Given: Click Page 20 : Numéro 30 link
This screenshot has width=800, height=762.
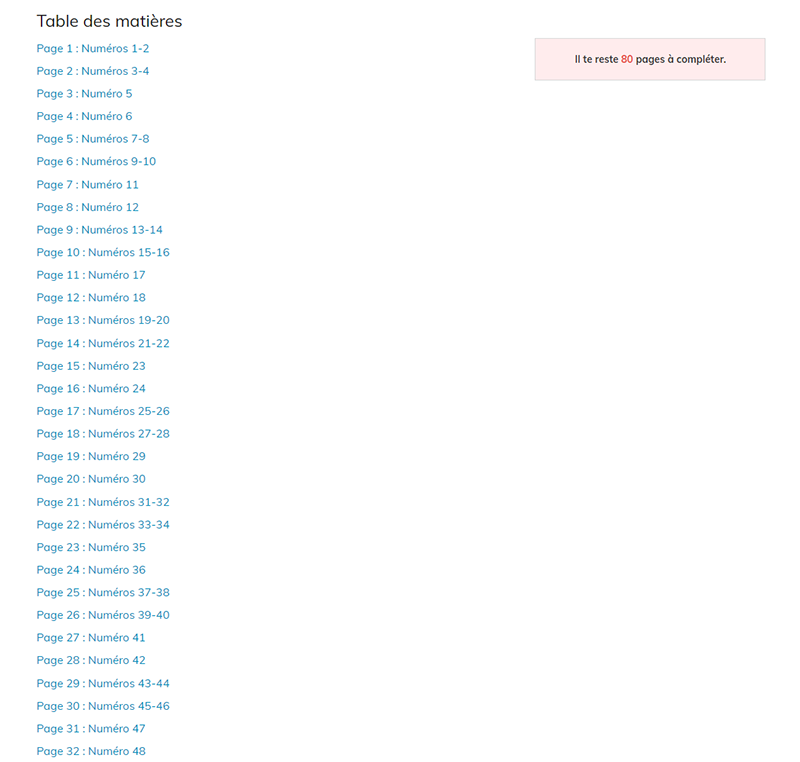Looking at the screenshot, I should coord(91,479).
